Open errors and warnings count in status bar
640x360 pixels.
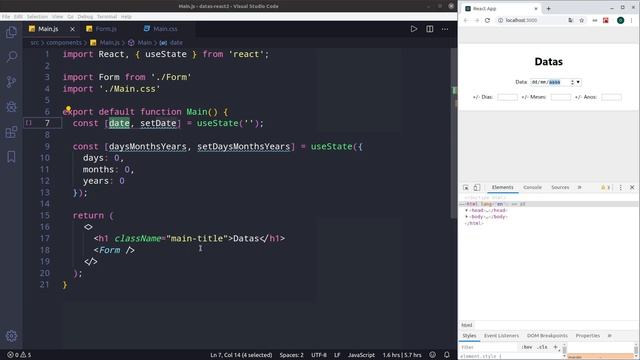point(19,355)
